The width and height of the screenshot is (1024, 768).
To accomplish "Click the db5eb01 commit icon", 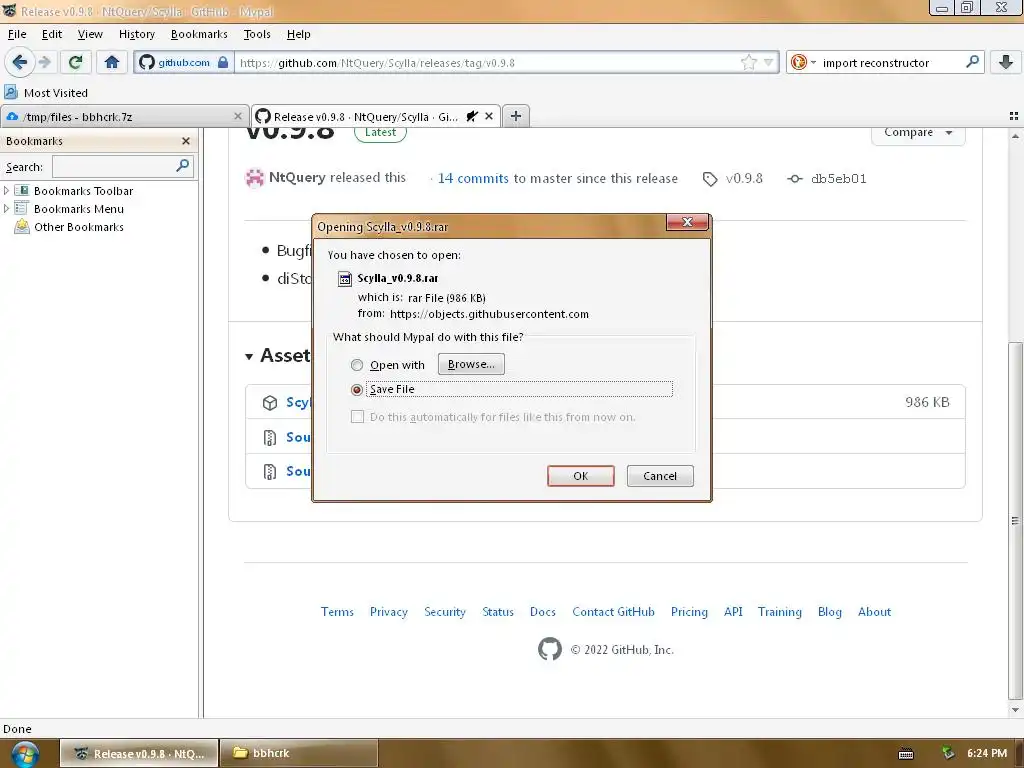I will (x=794, y=179).
